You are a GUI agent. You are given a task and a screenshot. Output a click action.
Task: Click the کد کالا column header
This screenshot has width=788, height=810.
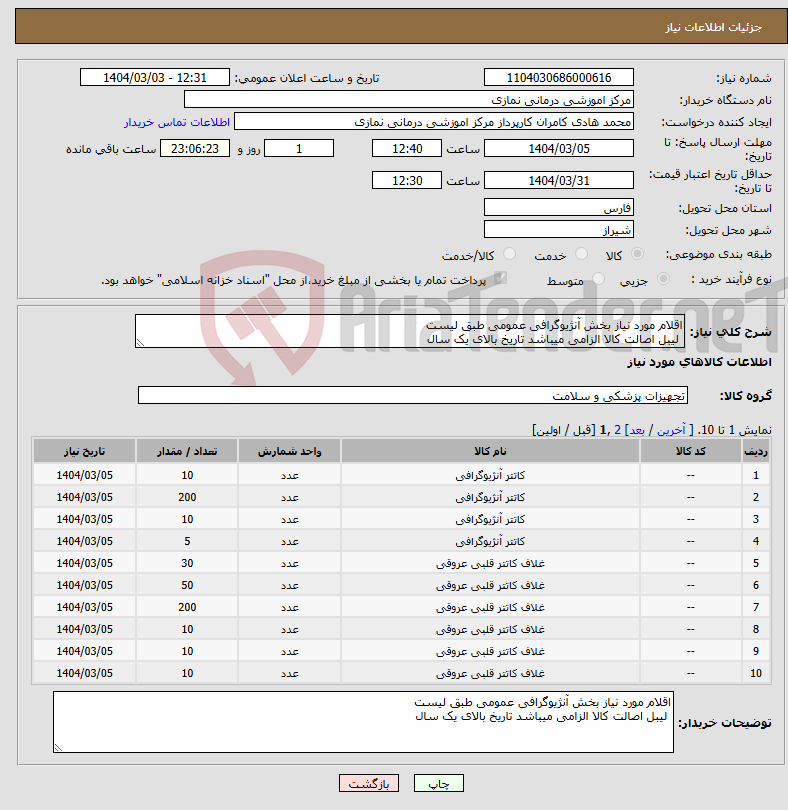[691, 451]
